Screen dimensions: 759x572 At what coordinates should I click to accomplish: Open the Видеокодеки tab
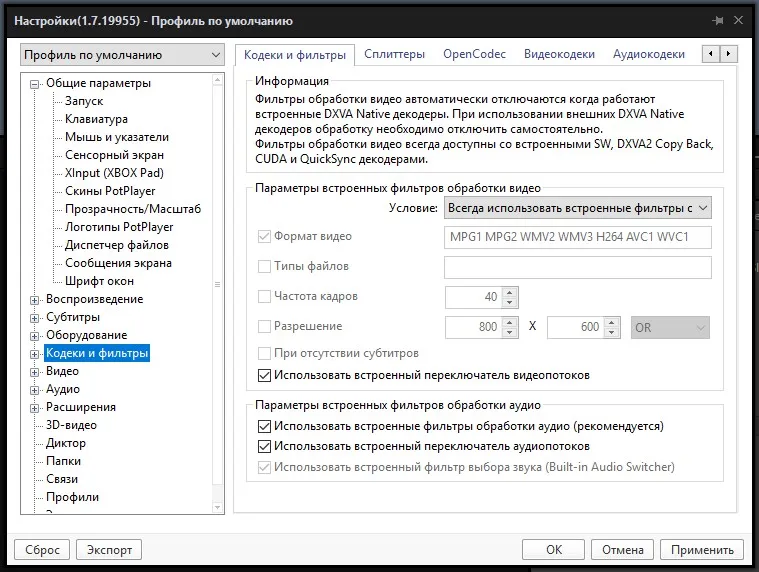(559, 54)
